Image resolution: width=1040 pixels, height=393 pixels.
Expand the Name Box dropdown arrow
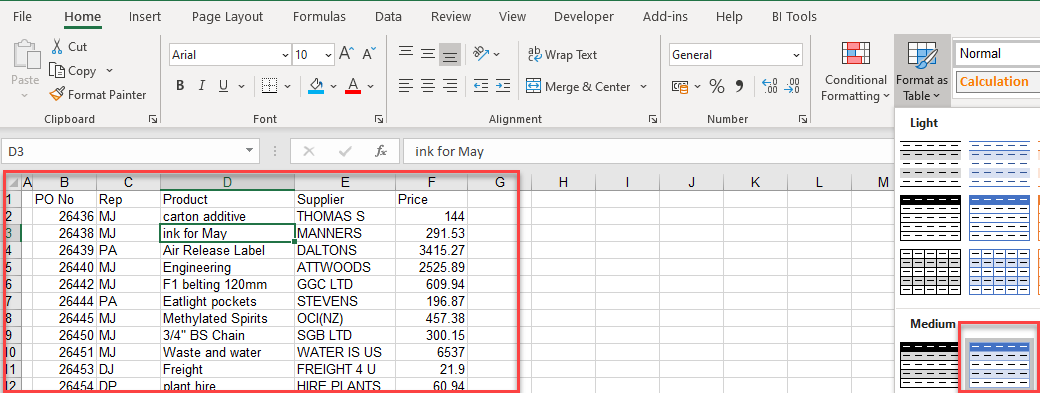[x=249, y=151]
